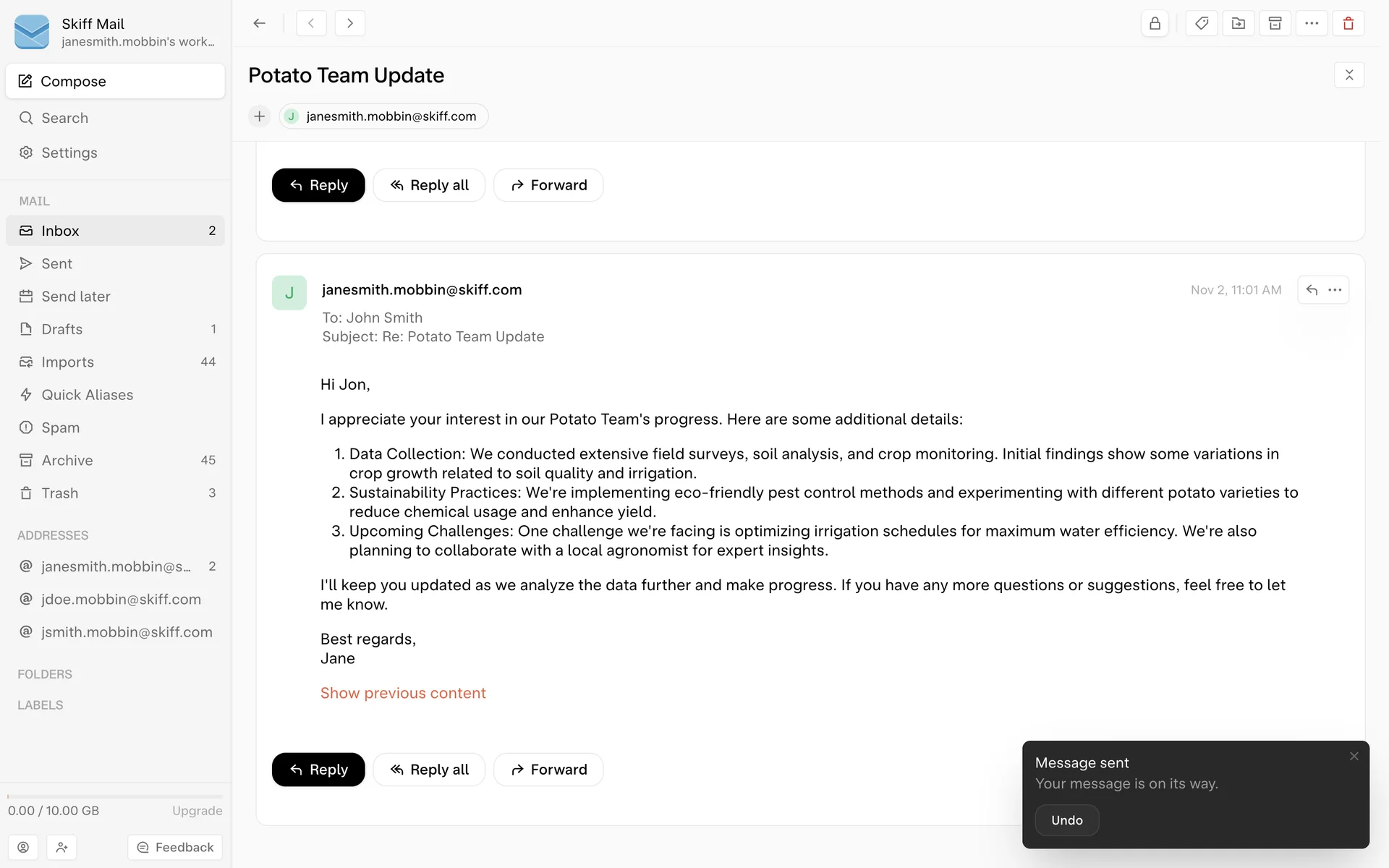
Task: Expand Show previous content
Action: 403,693
